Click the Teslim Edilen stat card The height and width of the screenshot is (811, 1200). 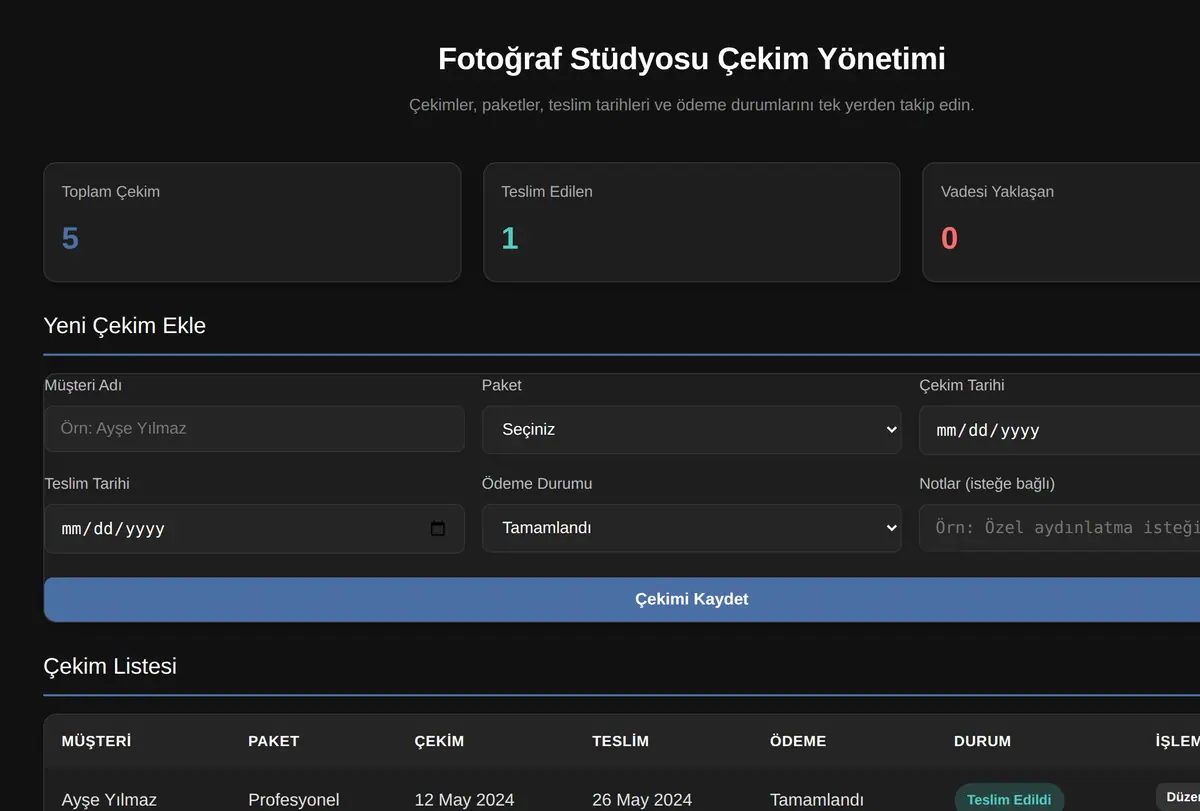point(692,222)
